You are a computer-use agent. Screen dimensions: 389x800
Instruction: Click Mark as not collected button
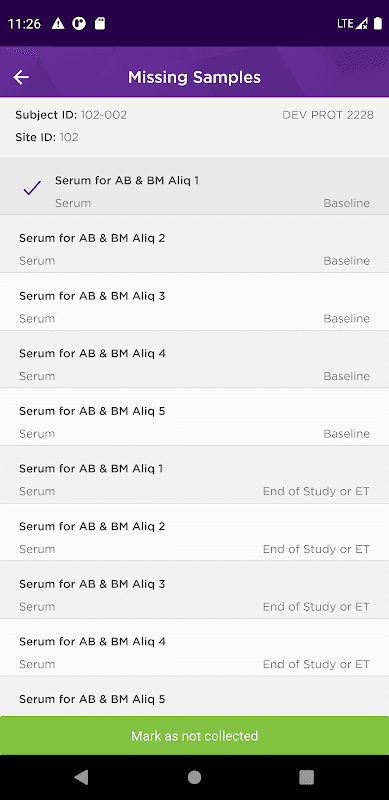pyautogui.click(x=194, y=735)
